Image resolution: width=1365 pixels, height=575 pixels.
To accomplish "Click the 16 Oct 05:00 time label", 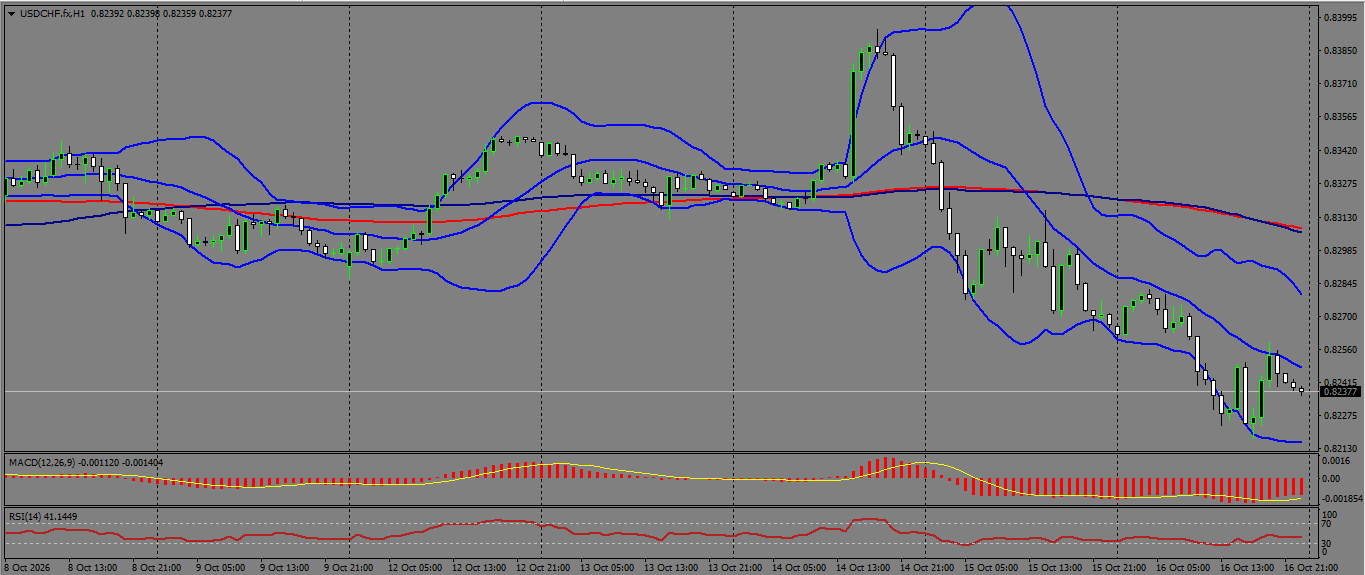I will (1183, 567).
